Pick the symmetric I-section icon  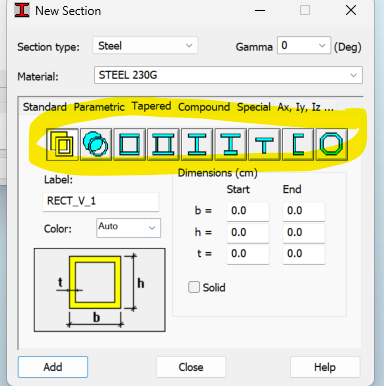[x=197, y=144]
